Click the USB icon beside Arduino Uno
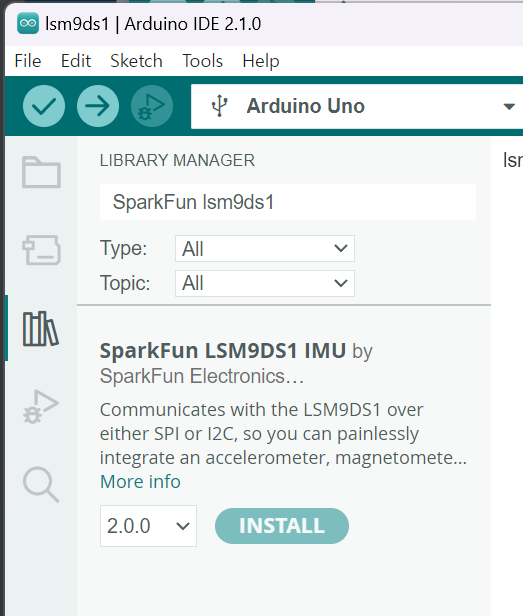523x616 pixels. [219, 106]
